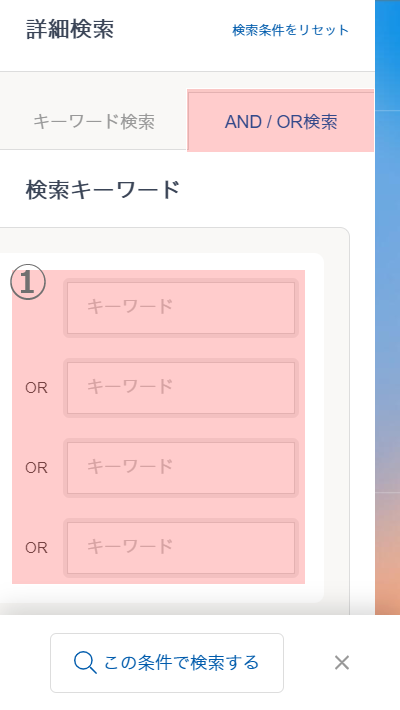Click the second OR label
The width and height of the screenshot is (400, 710).
point(36,468)
